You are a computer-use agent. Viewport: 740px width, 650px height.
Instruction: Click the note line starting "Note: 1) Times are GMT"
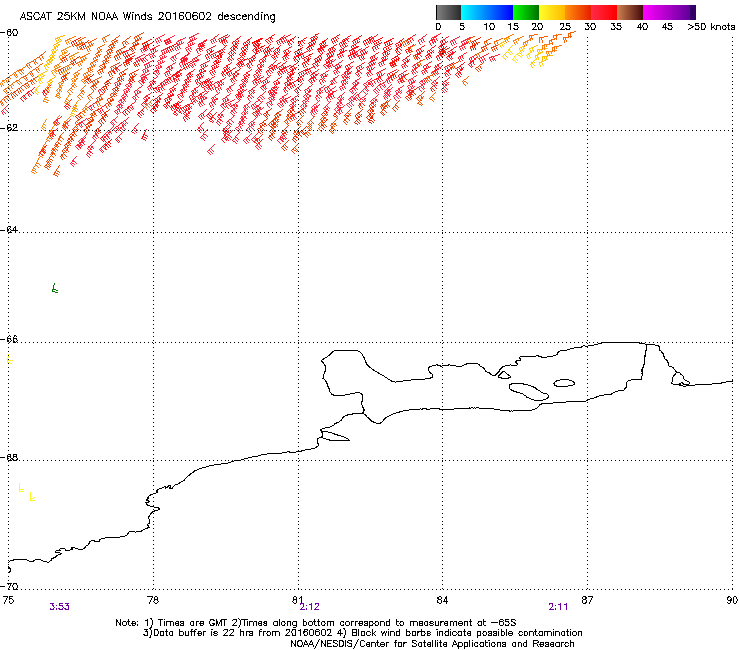[x=316, y=623]
